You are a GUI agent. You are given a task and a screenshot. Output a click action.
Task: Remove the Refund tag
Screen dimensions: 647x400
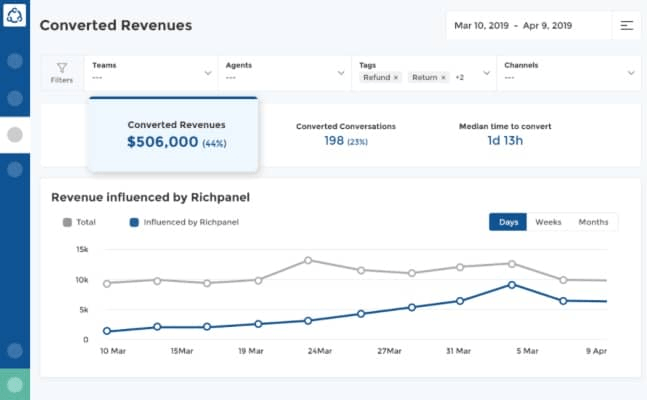tap(396, 78)
